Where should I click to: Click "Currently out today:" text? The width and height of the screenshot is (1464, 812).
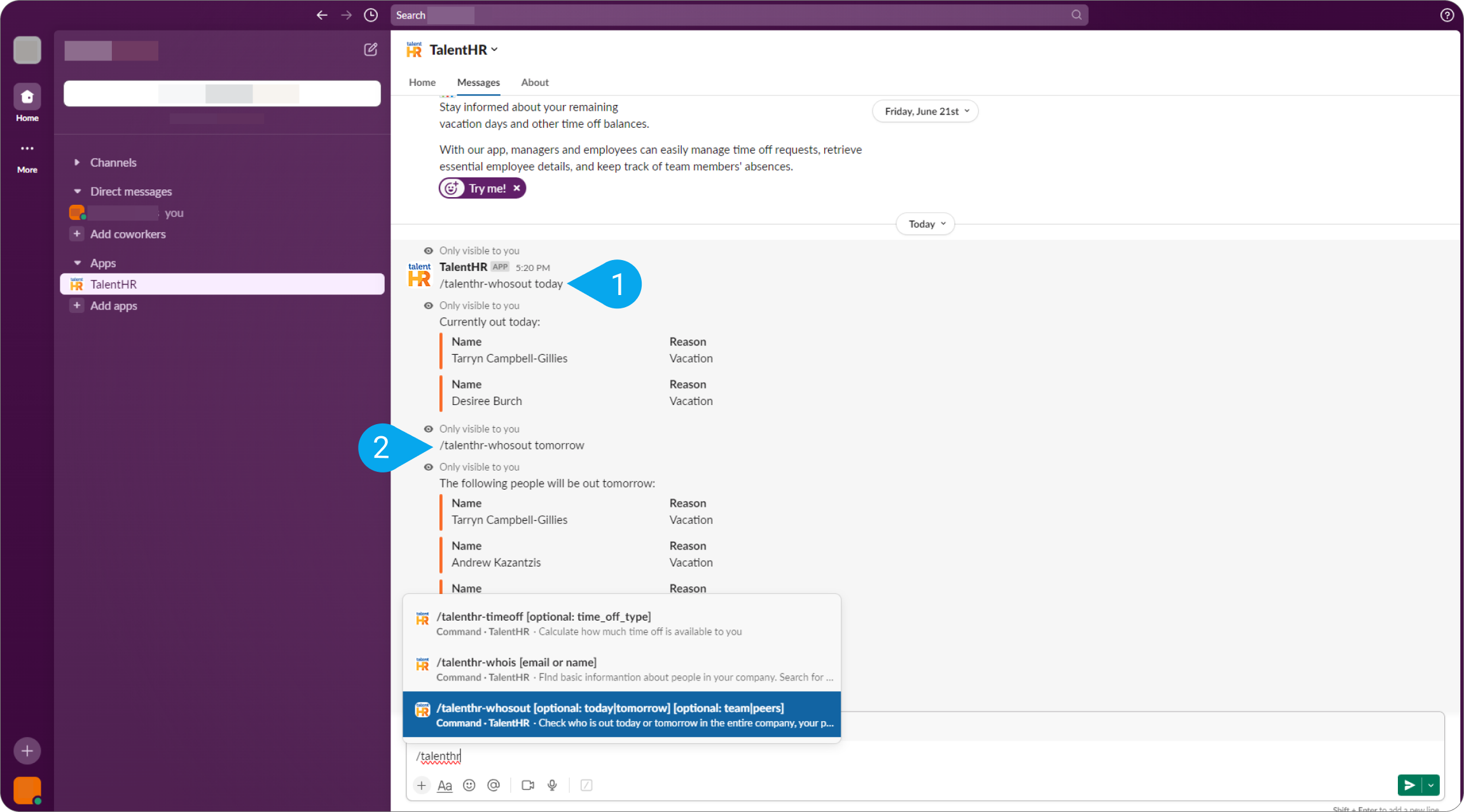(490, 322)
